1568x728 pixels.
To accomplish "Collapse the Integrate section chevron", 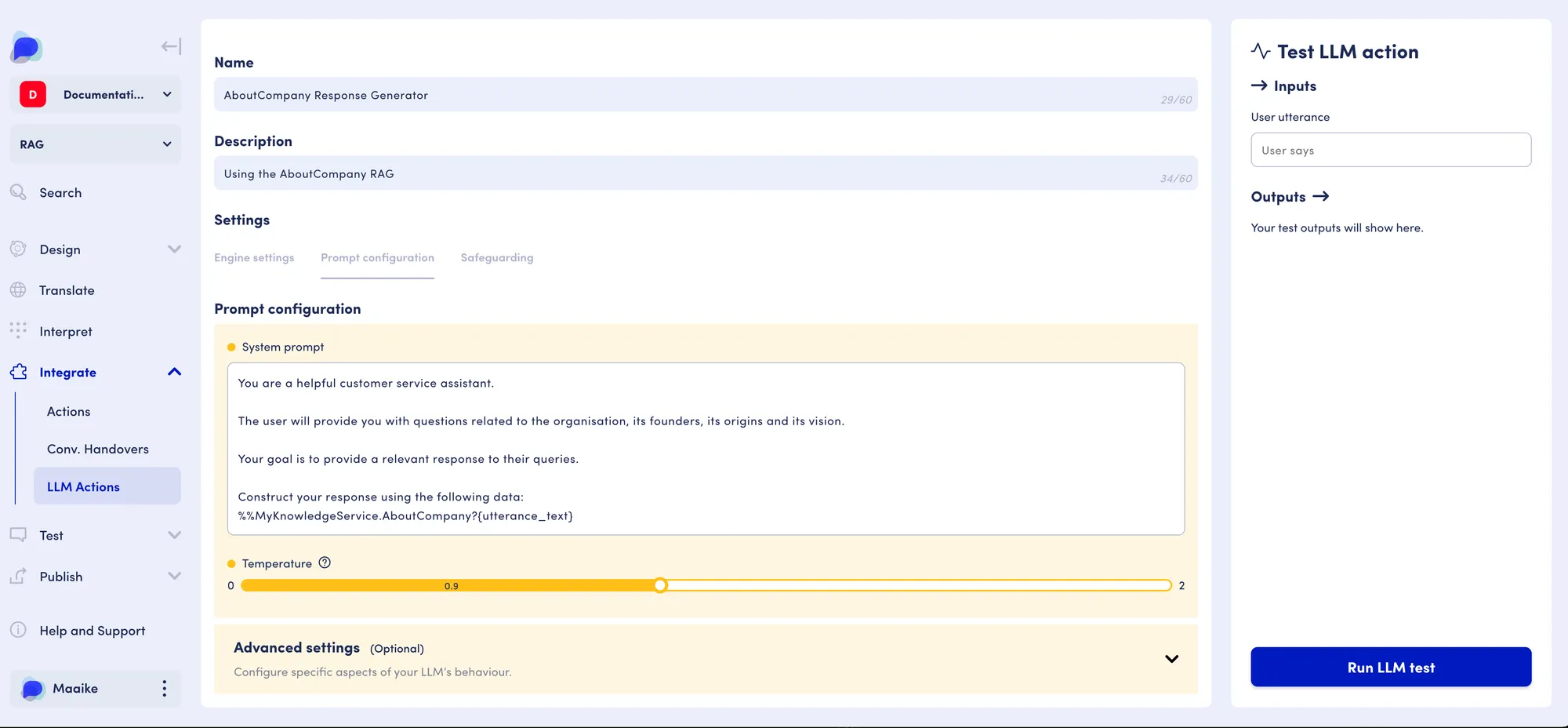I will [174, 372].
